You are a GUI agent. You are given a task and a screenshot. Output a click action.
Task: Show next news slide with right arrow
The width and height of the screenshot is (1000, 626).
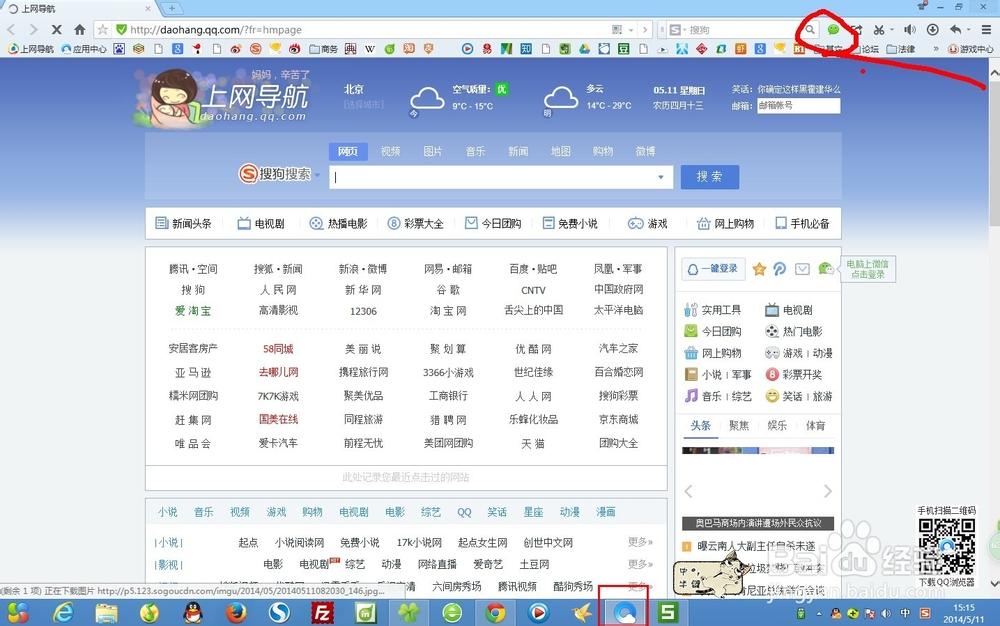(x=827, y=491)
